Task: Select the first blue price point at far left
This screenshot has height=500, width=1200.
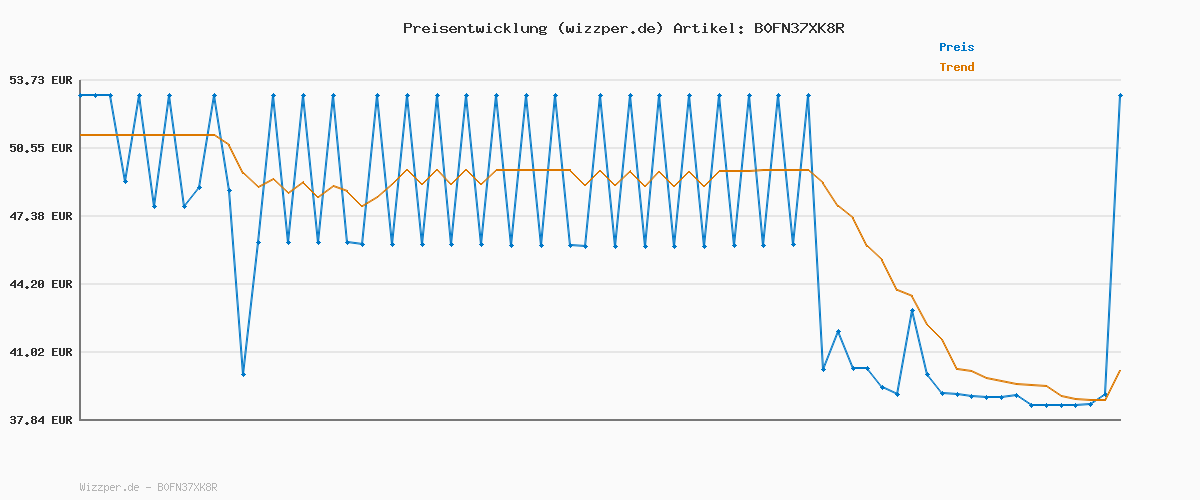Action: point(80,95)
